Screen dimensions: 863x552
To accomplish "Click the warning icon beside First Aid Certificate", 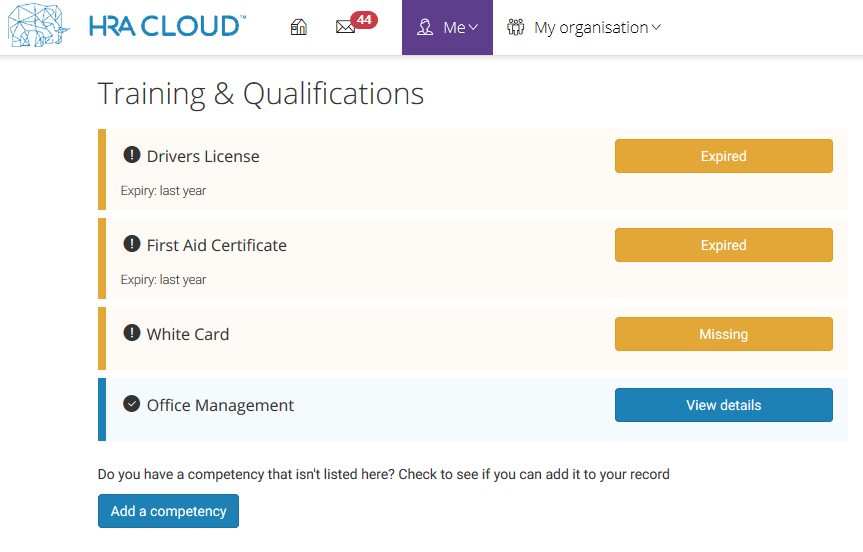I will [x=132, y=243].
